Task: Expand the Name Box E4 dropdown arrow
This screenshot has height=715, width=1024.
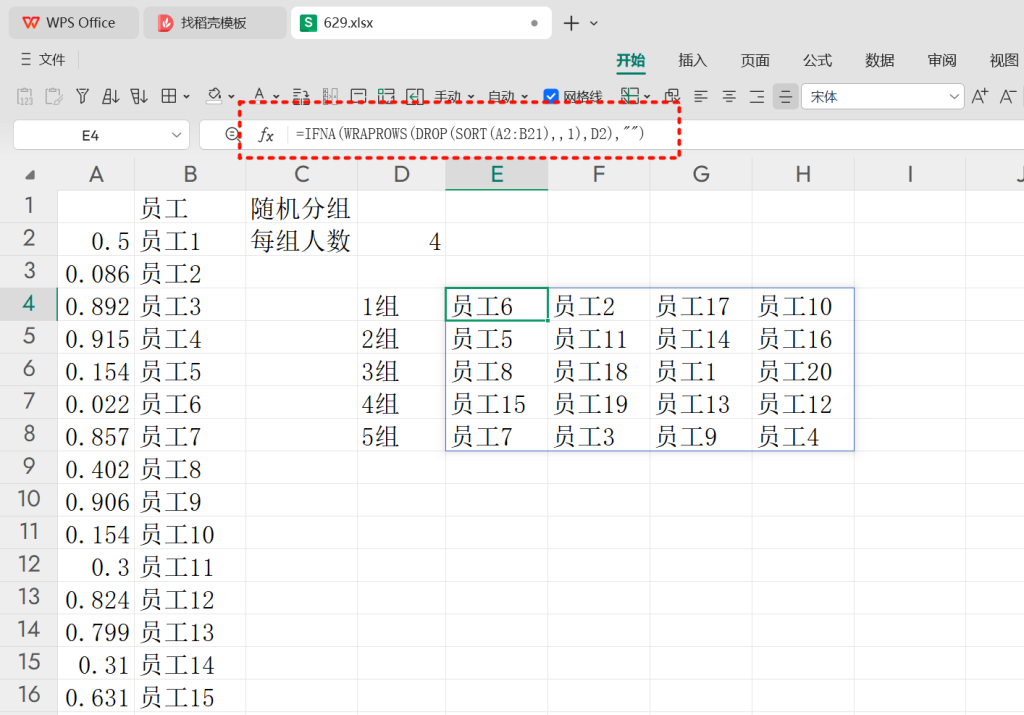Action: pyautogui.click(x=176, y=135)
